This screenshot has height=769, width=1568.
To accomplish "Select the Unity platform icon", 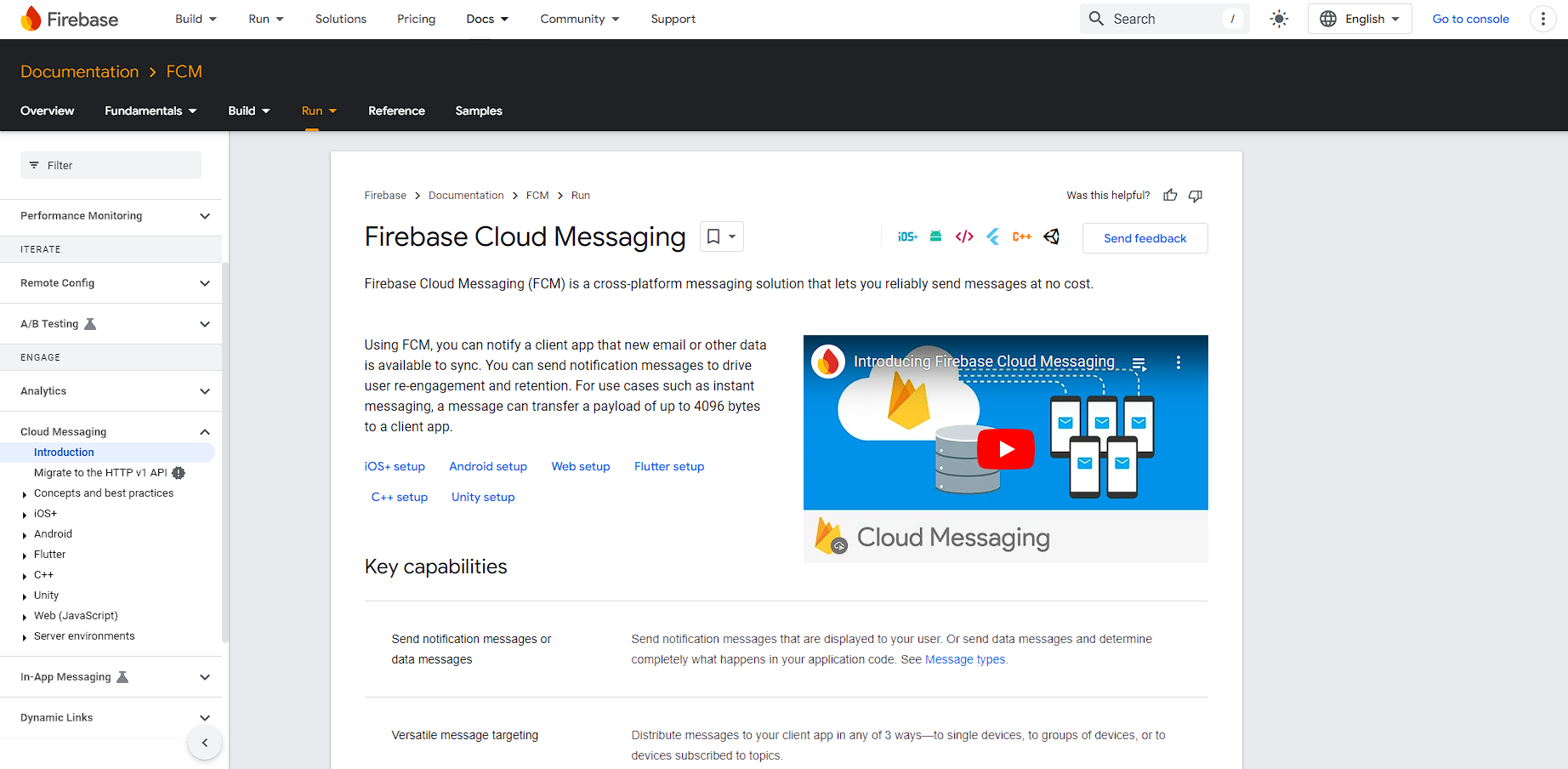I will pyautogui.click(x=1051, y=236).
